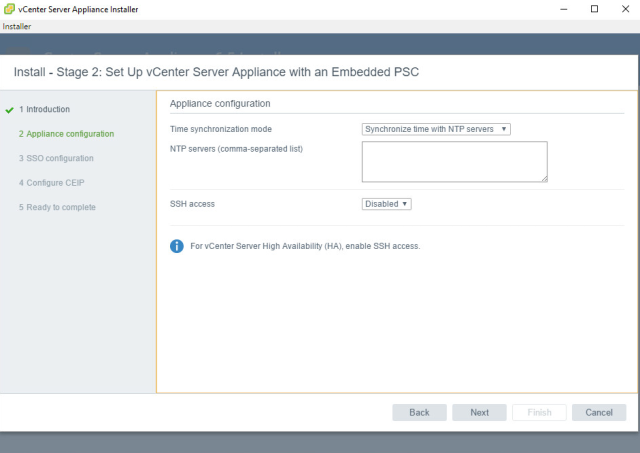This screenshot has height=453, width=640.
Task: Click the 'Appliance configuration' section heading
Action: (x=220, y=104)
